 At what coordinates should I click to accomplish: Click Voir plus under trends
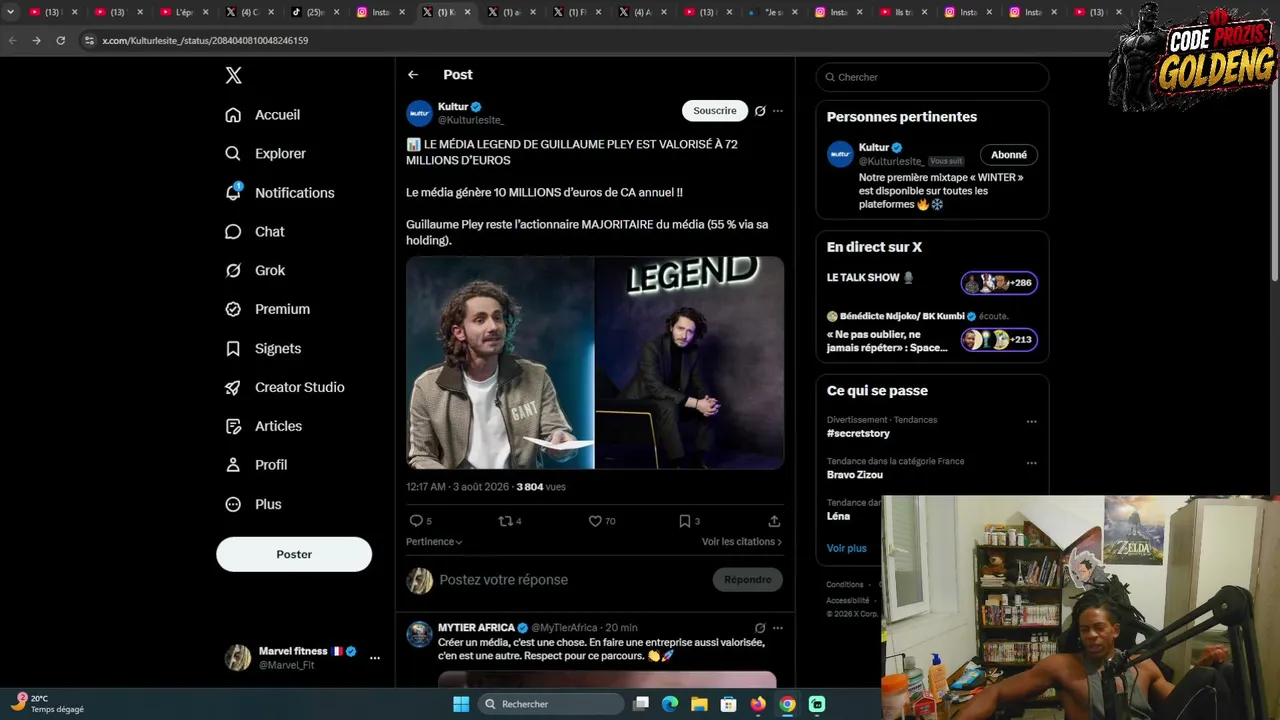(847, 548)
